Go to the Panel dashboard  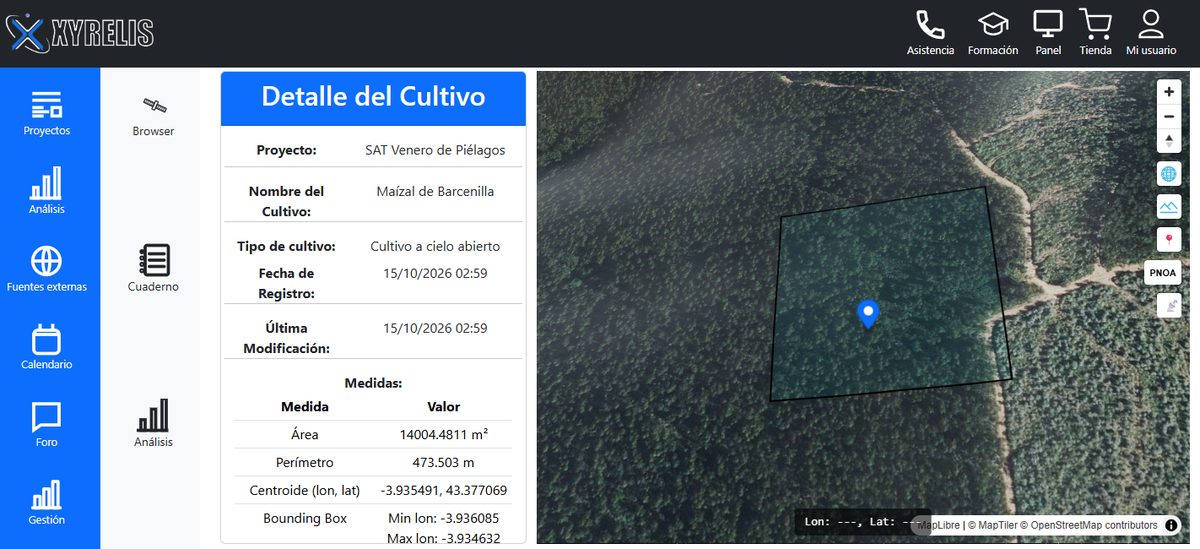point(1048,33)
